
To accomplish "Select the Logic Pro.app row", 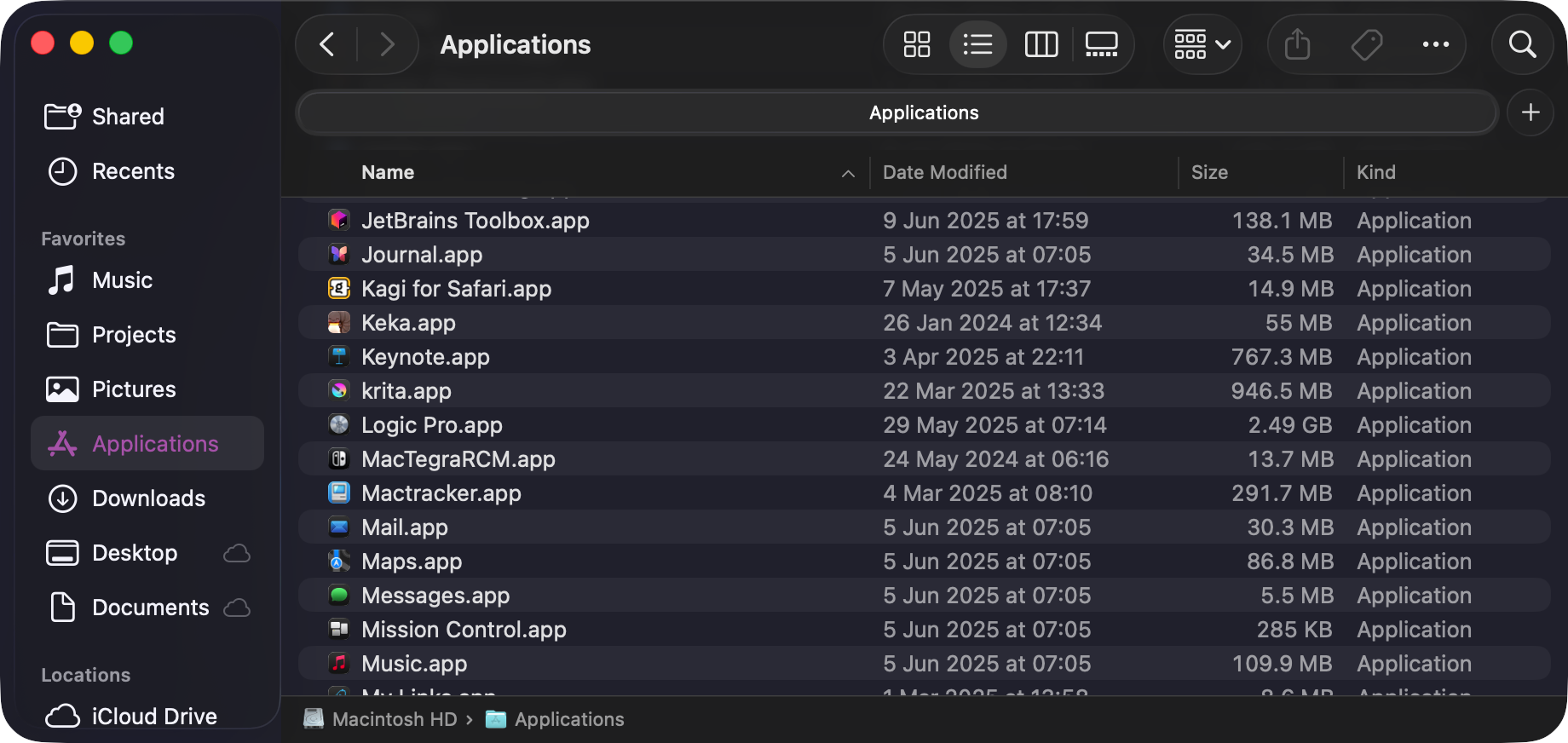I will (x=924, y=425).
